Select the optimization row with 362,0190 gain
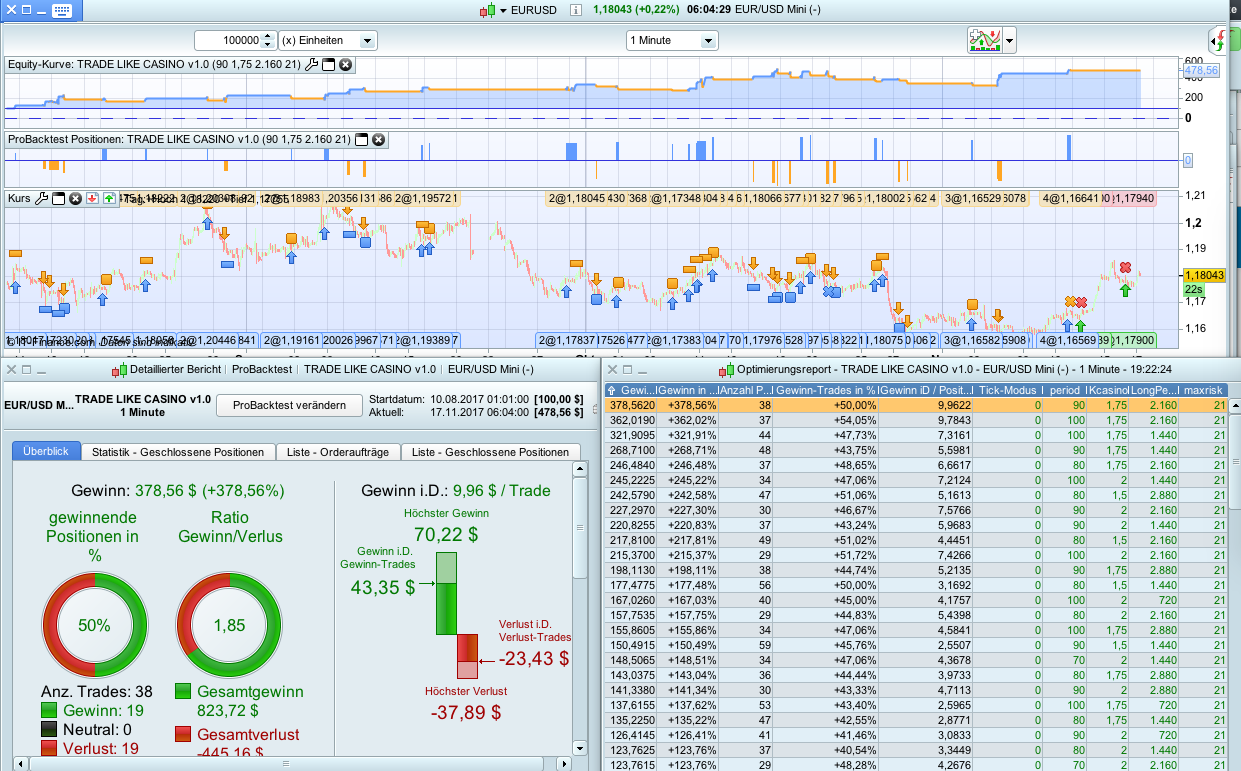The height and width of the screenshot is (771, 1241). point(630,421)
